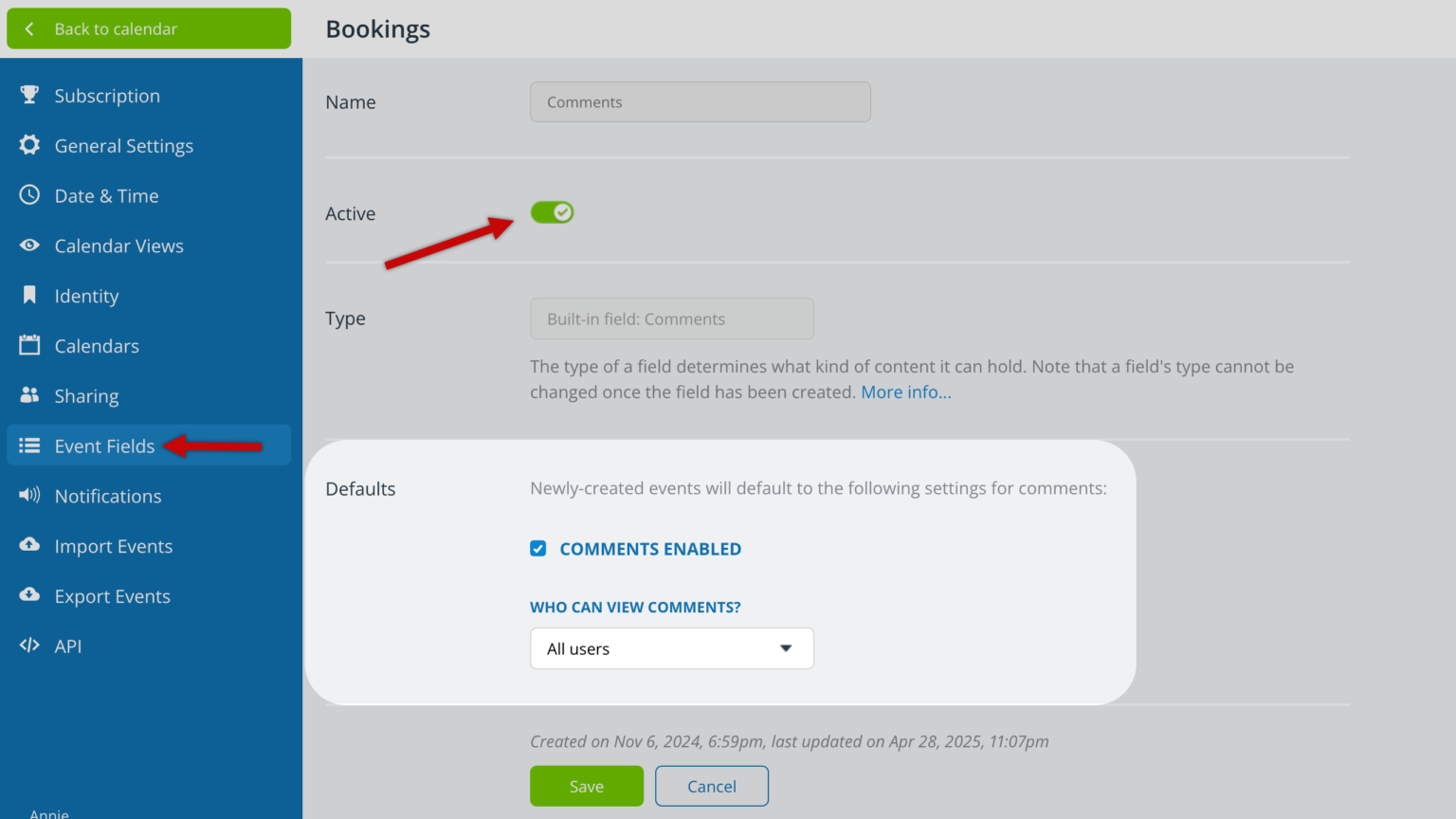Save the Comments field settings
This screenshot has width=1456, height=819.
click(x=586, y=786)
